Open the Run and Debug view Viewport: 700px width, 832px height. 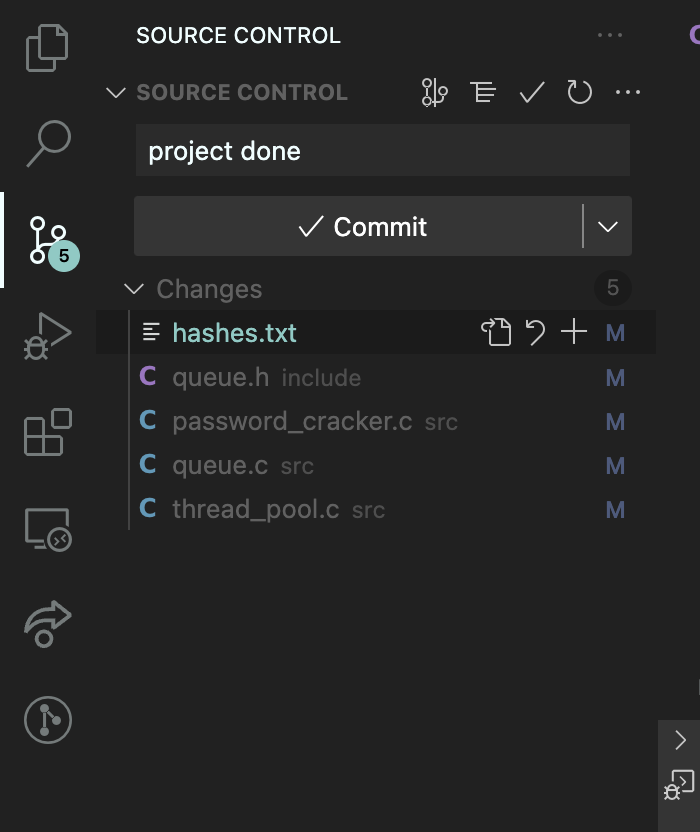pos(47,336)
